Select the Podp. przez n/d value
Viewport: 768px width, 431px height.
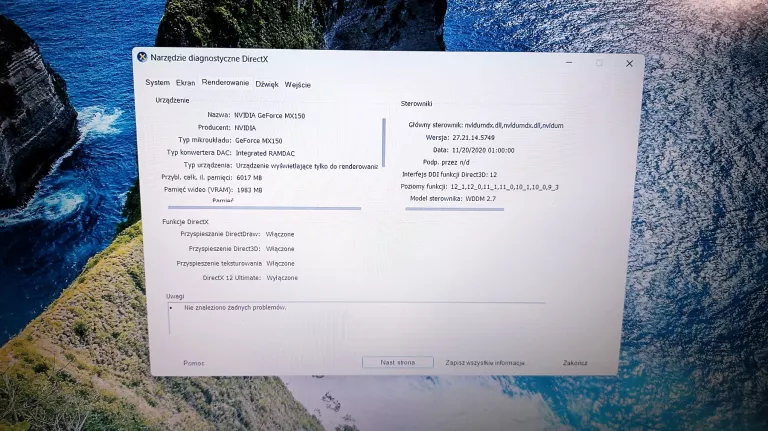464,162
